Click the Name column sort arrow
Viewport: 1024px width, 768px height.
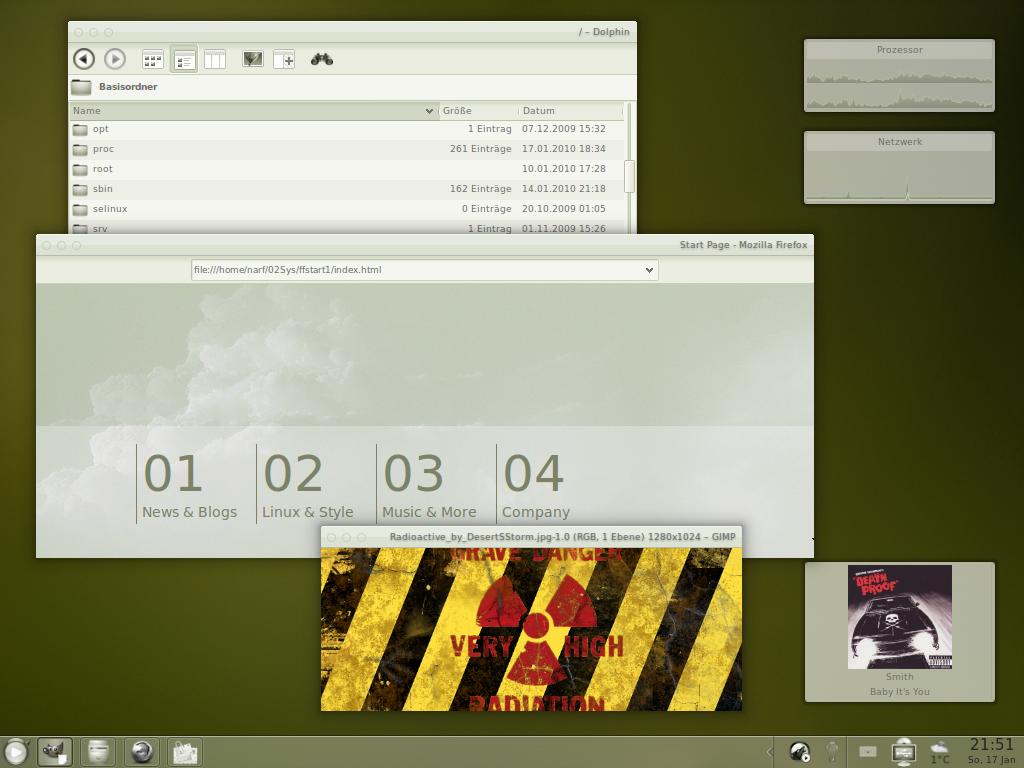pos(429,111)
